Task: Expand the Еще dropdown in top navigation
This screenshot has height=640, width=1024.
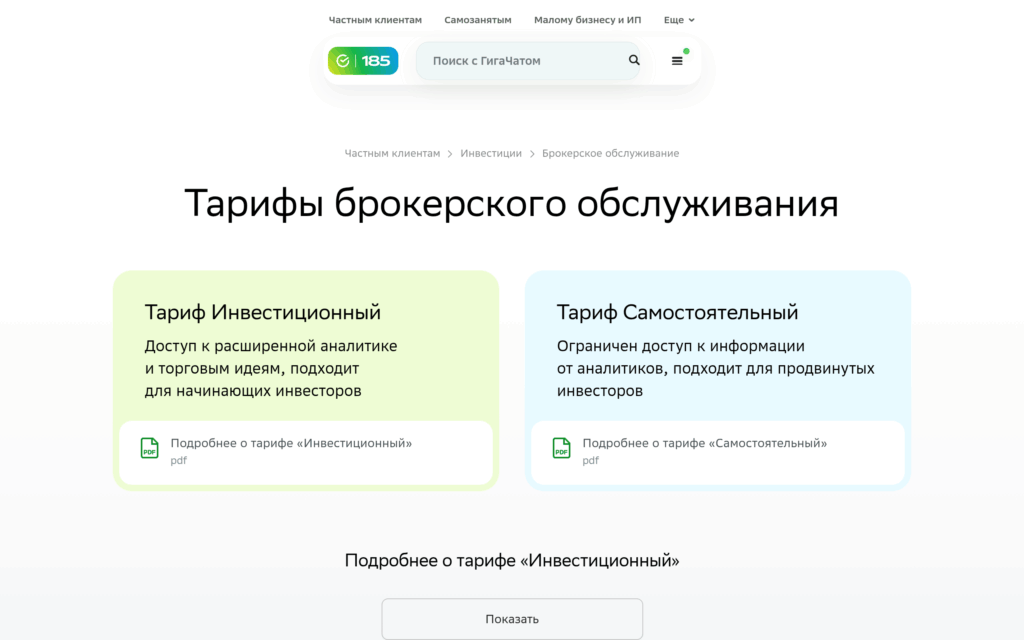Action: pyautogui.click(x=679, y=20)
